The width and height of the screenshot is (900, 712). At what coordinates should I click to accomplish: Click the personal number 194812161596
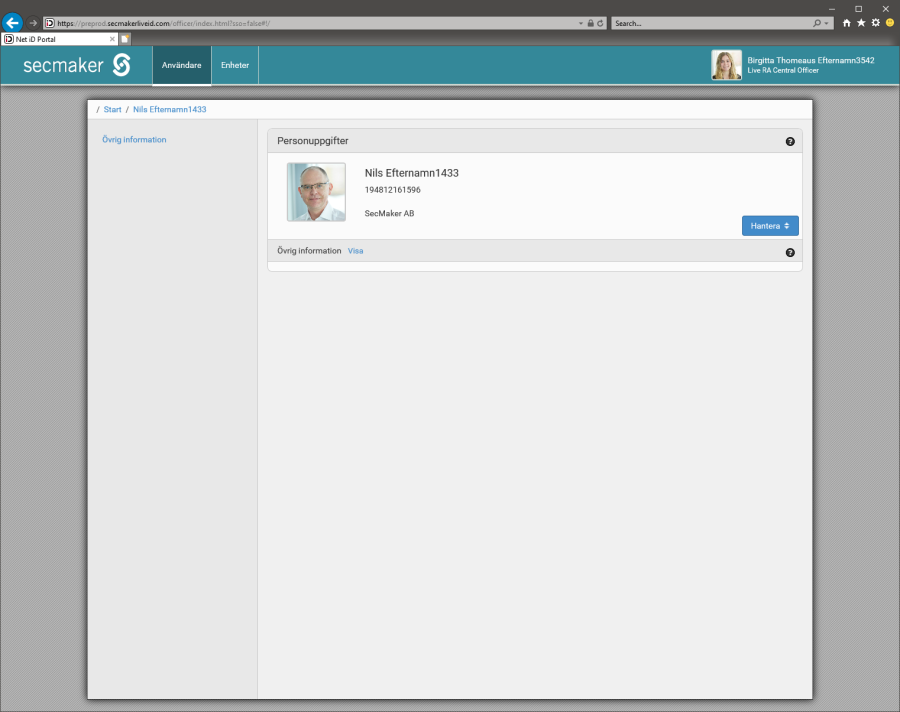393,190
